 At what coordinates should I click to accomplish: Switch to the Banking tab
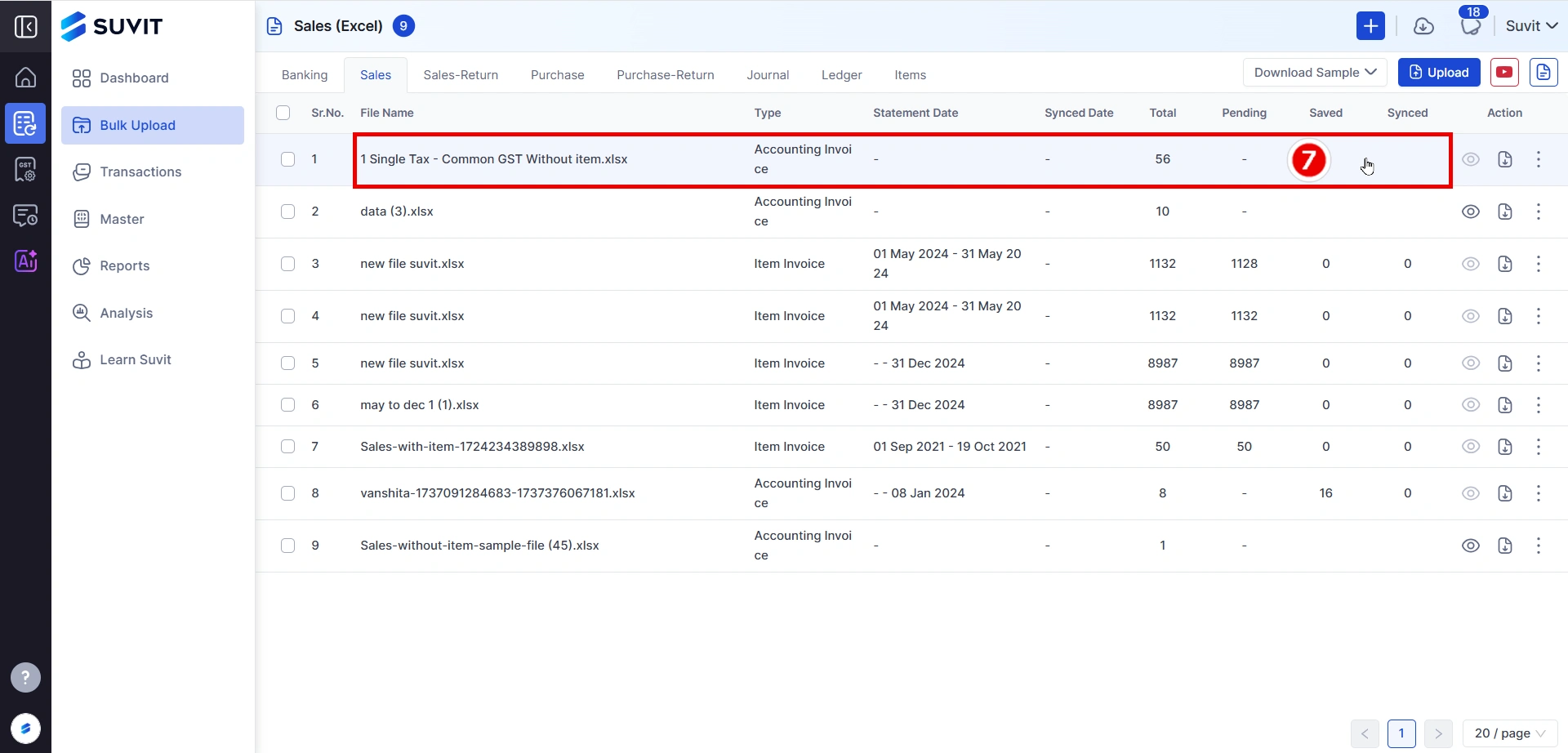coord(305,75)
